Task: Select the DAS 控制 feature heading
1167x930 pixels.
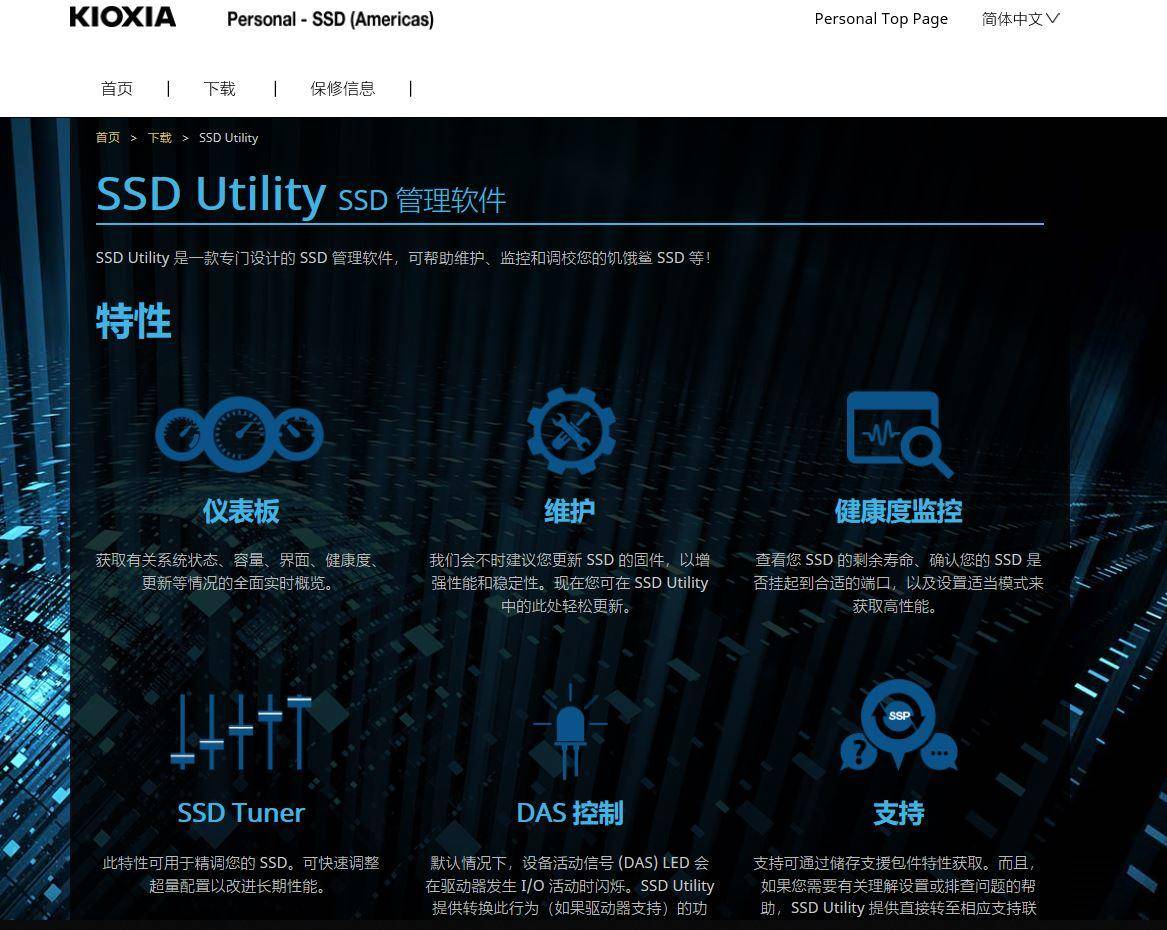Action: coord(570,813)
